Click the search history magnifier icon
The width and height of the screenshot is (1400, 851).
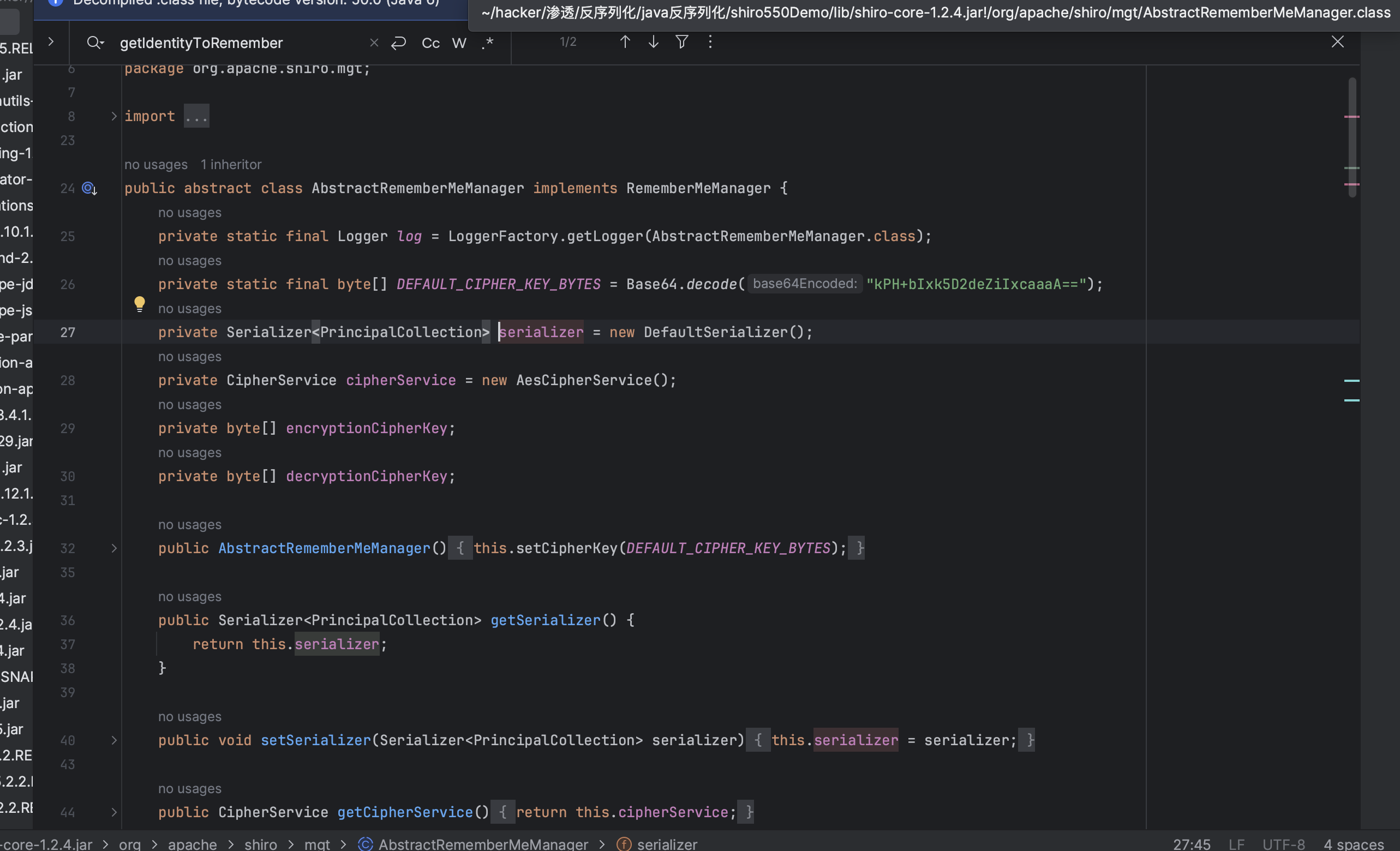(94, 43)
